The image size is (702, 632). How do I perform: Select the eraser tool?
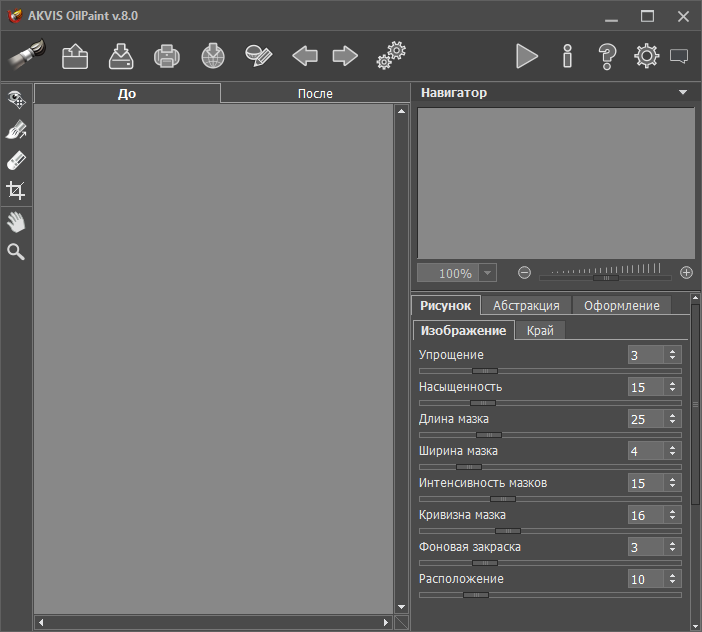[x=17, y=160]
